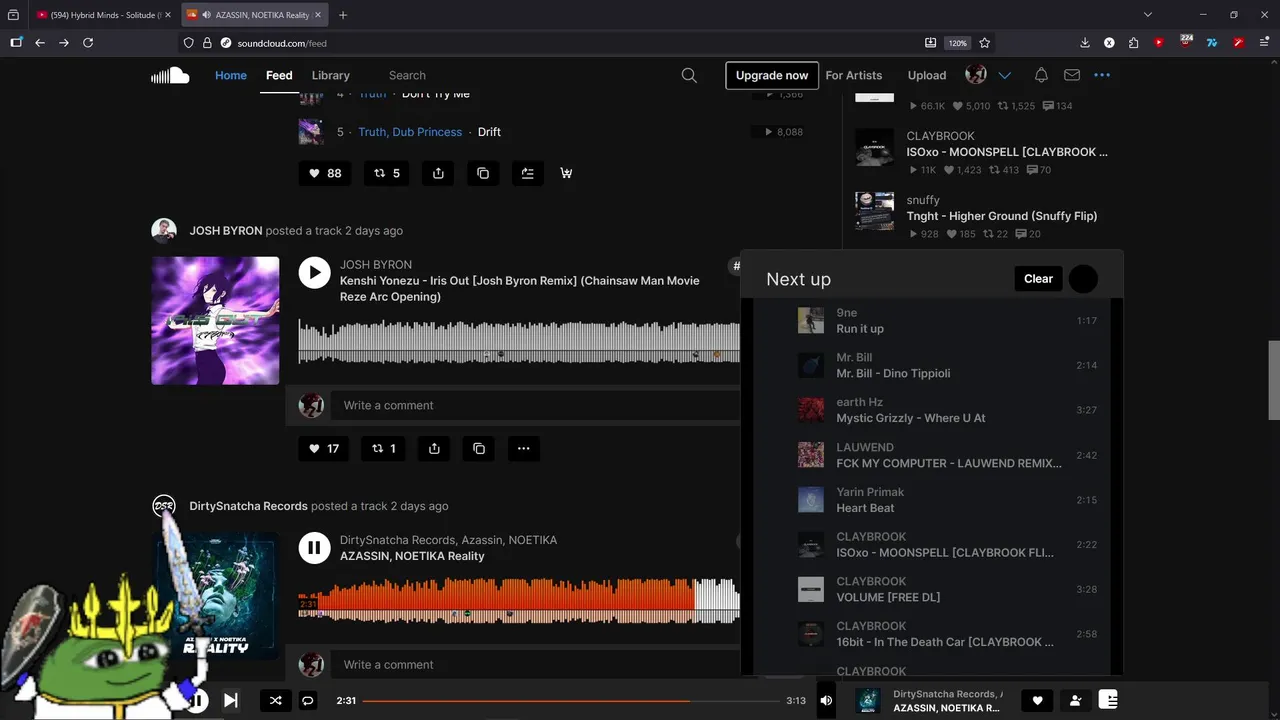Seek within the Reality track waveform
Image resolution: width=1280 pixels, height=720 pixels.
pyautogui.click(x=519, y=598)
